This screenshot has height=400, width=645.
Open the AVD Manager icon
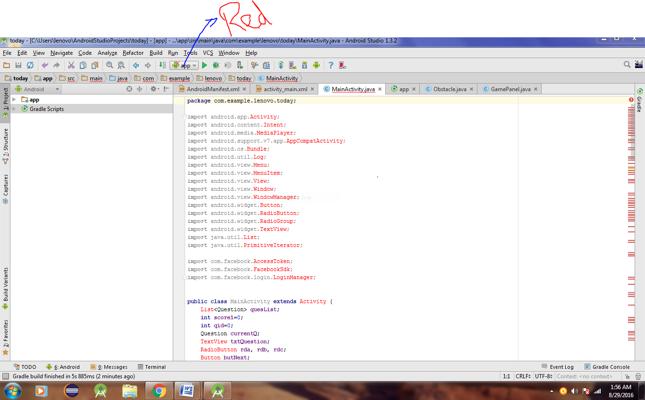pyautogui.click(x=292, y=65)
